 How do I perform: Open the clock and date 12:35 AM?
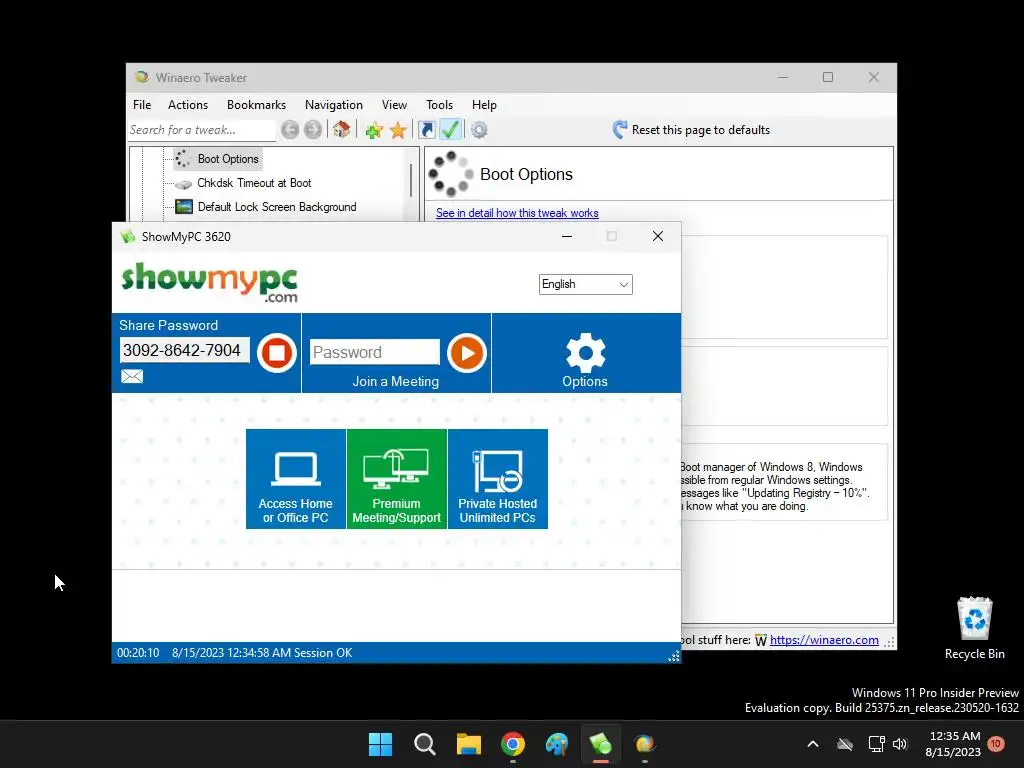[953, 744]
